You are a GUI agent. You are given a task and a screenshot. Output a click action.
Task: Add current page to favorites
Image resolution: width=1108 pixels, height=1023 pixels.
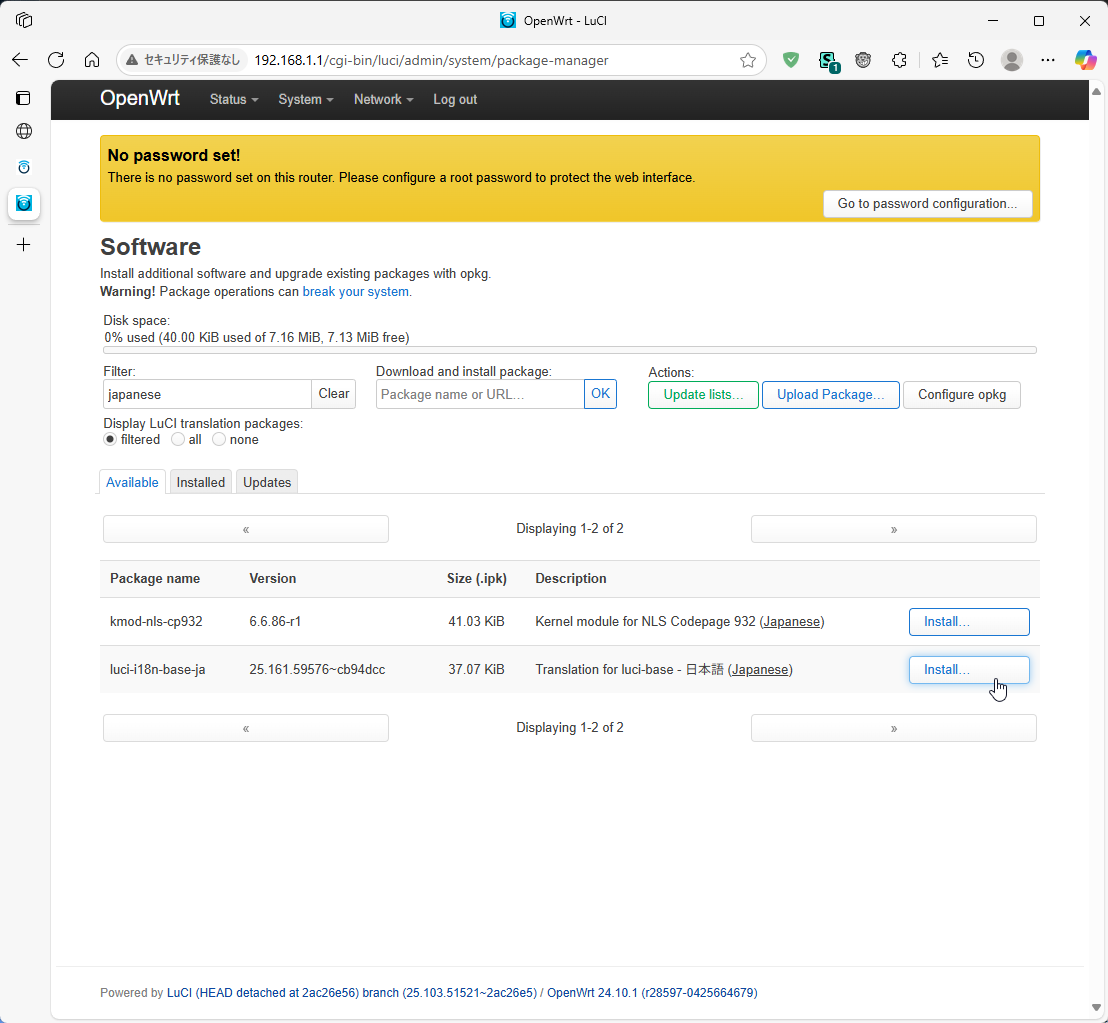pos(748,60)
